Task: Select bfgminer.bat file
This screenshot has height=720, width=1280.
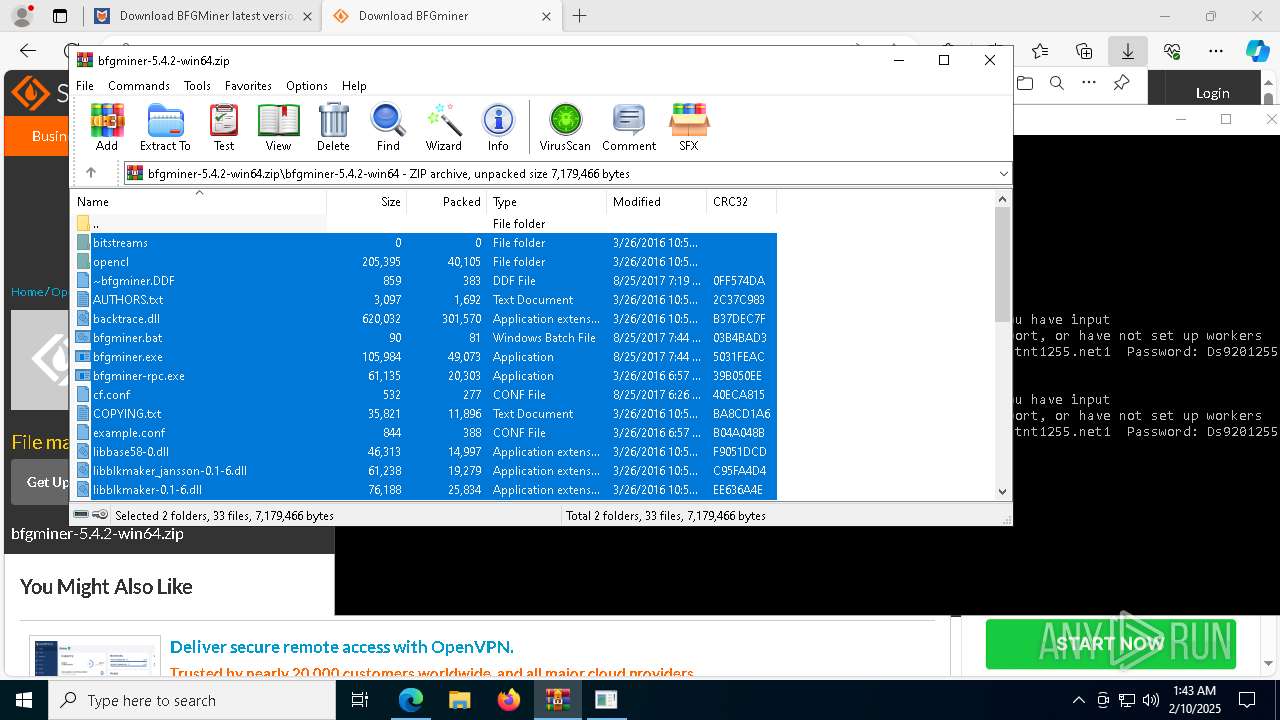Action: [x=425, y=338]
